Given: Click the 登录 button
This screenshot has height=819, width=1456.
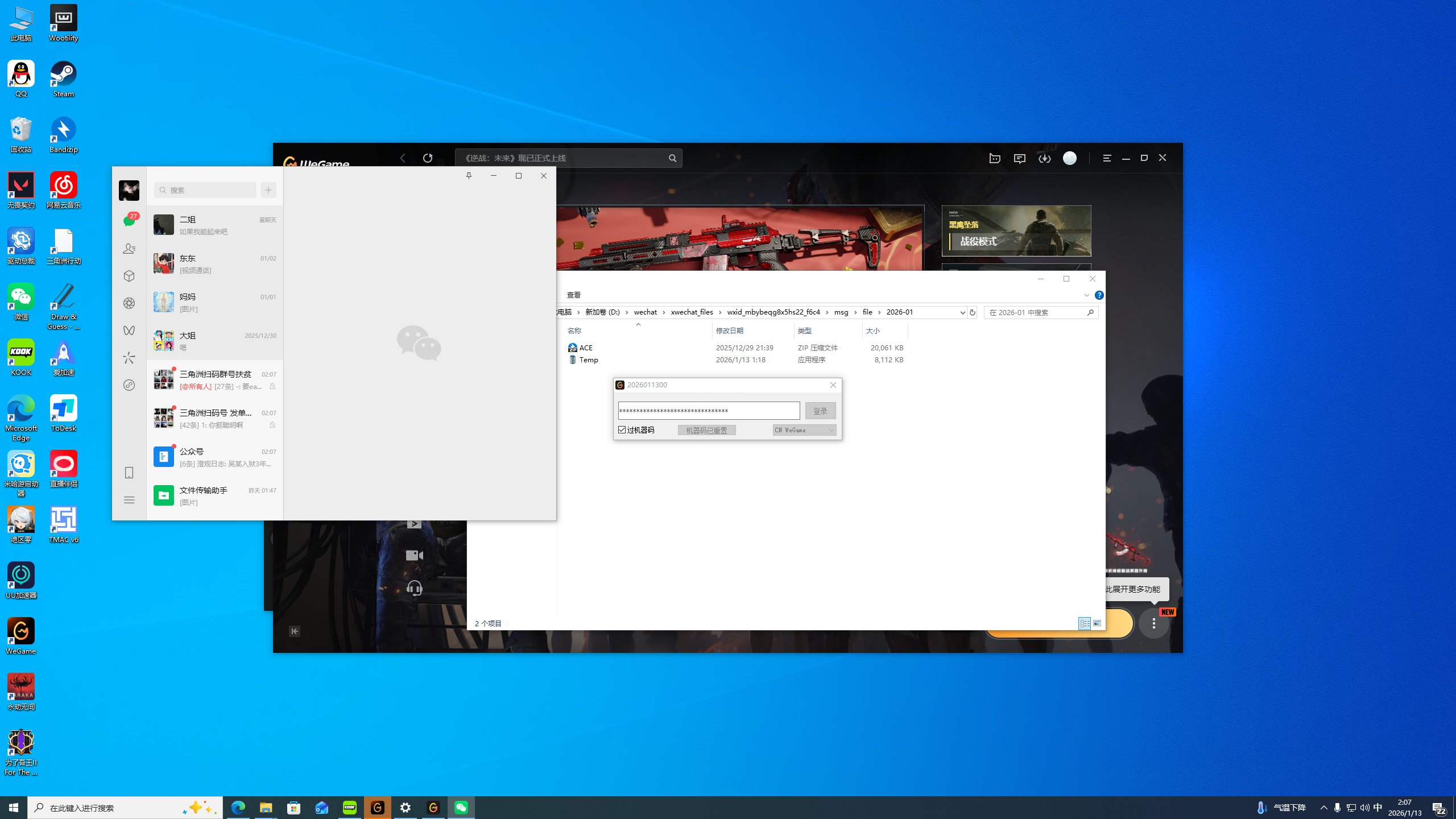Looking at the screenshot, I should 820,411.
